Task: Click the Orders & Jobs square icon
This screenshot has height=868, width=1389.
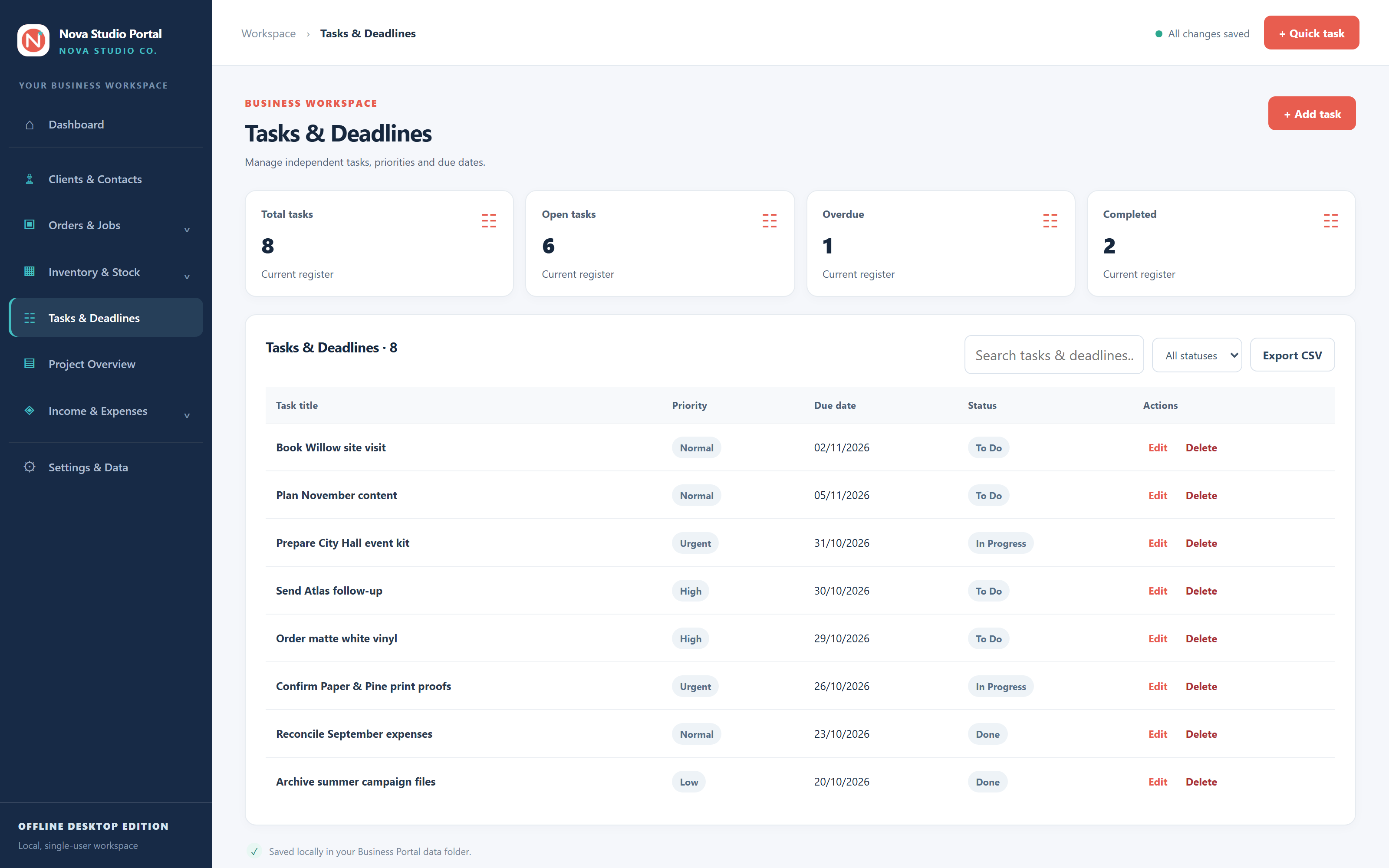Action: point(29,224)
